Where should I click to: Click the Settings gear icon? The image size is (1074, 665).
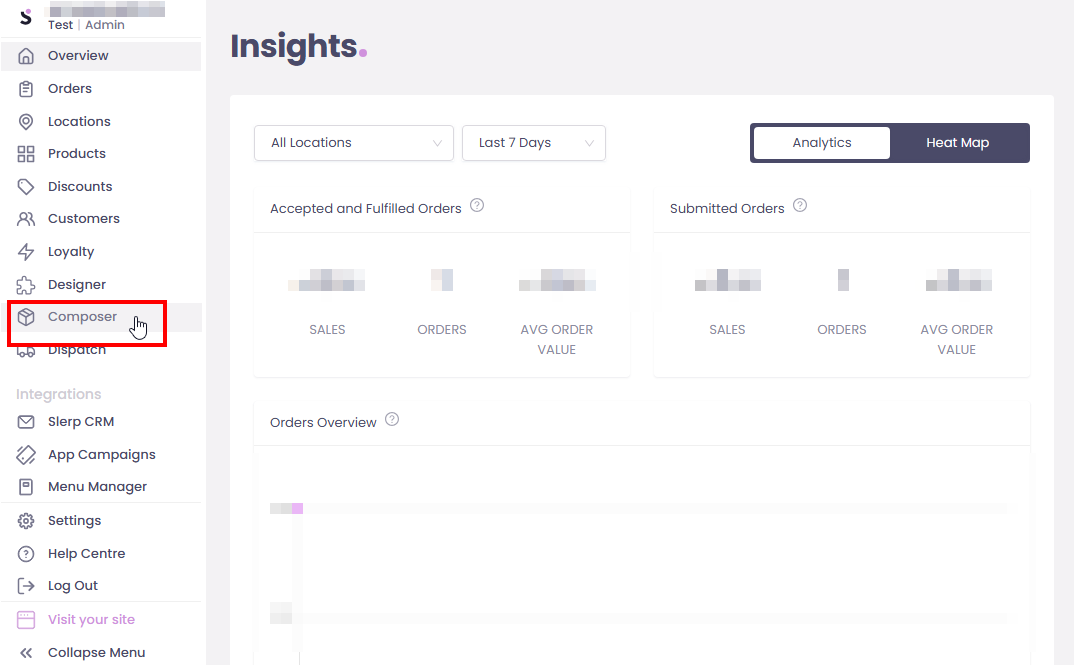(x=26, y=521)
